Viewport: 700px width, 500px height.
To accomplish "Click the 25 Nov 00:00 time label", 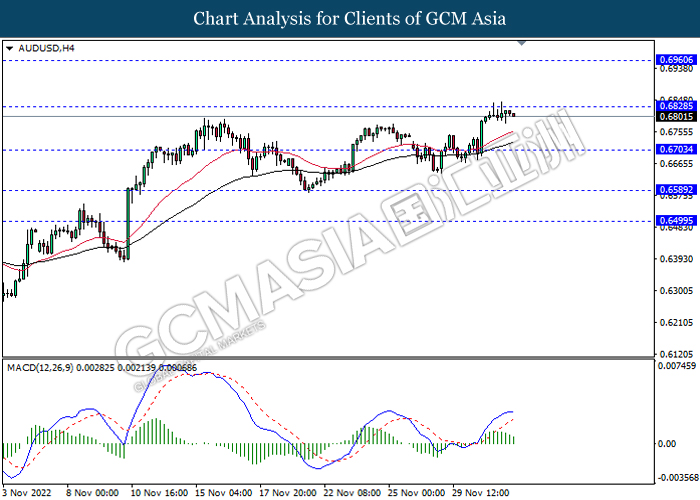I will 417,493.
